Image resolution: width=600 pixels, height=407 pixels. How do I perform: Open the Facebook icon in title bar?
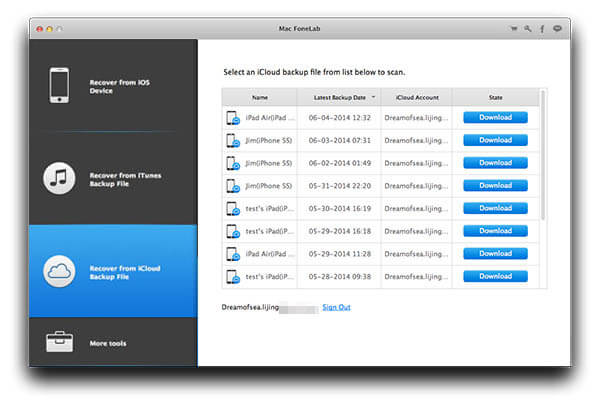coord(541,30)
